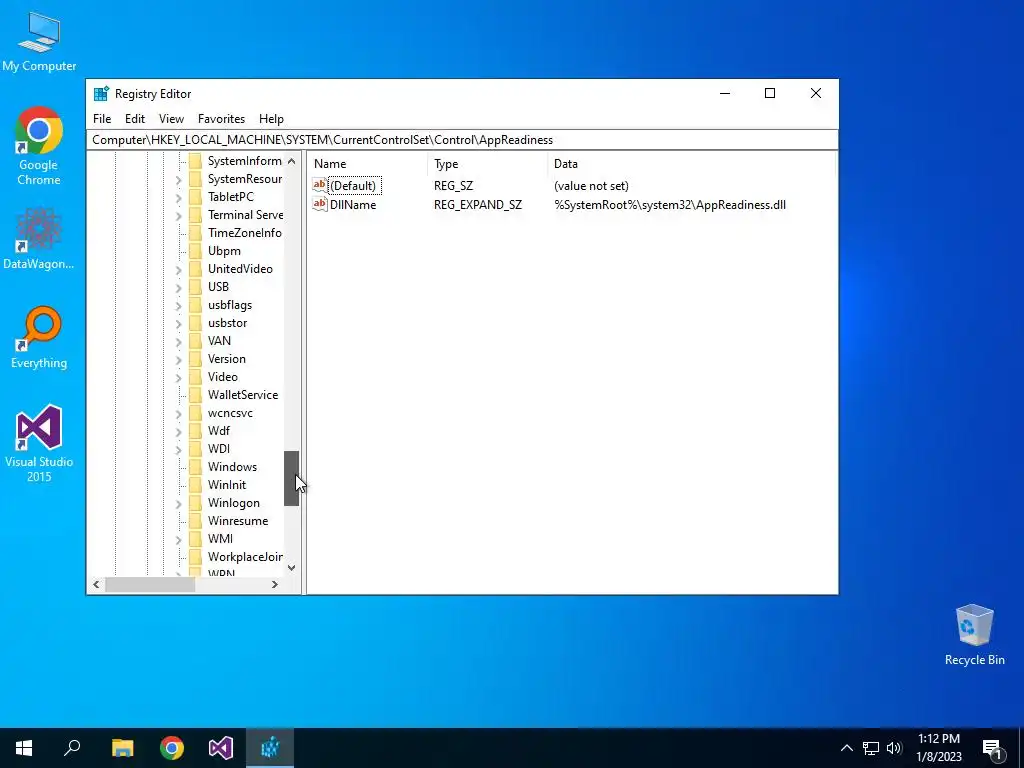Click tree scroll up arrow
The width and height of the screenshot is (1024, 768).
291,161
